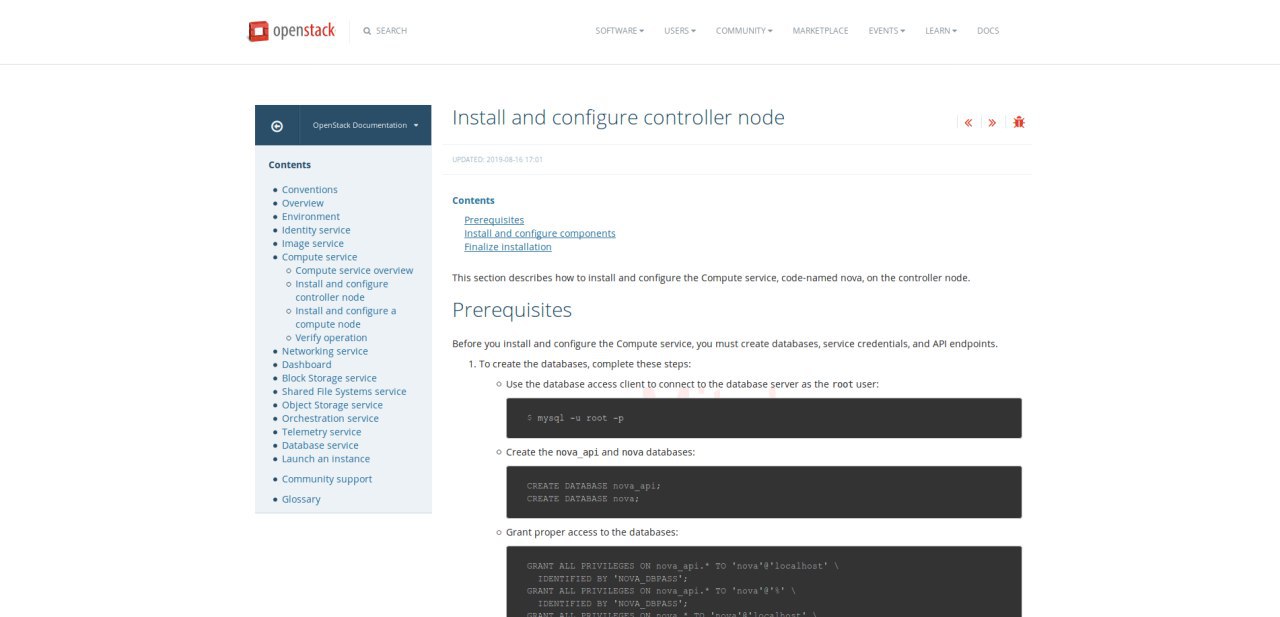The image size is (1280, 617).
Task: Click the sidebar Contents heading
Action: tap(290, 165)
